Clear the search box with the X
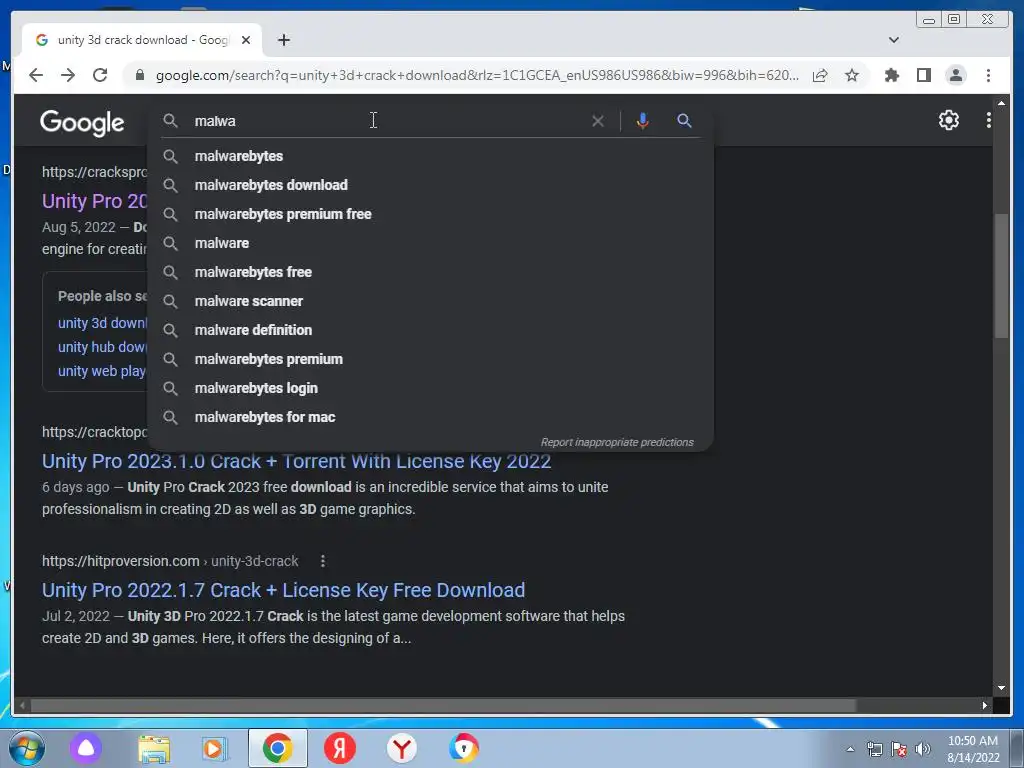The height and width of the screenshot is (768, 1024). (598, 121)
